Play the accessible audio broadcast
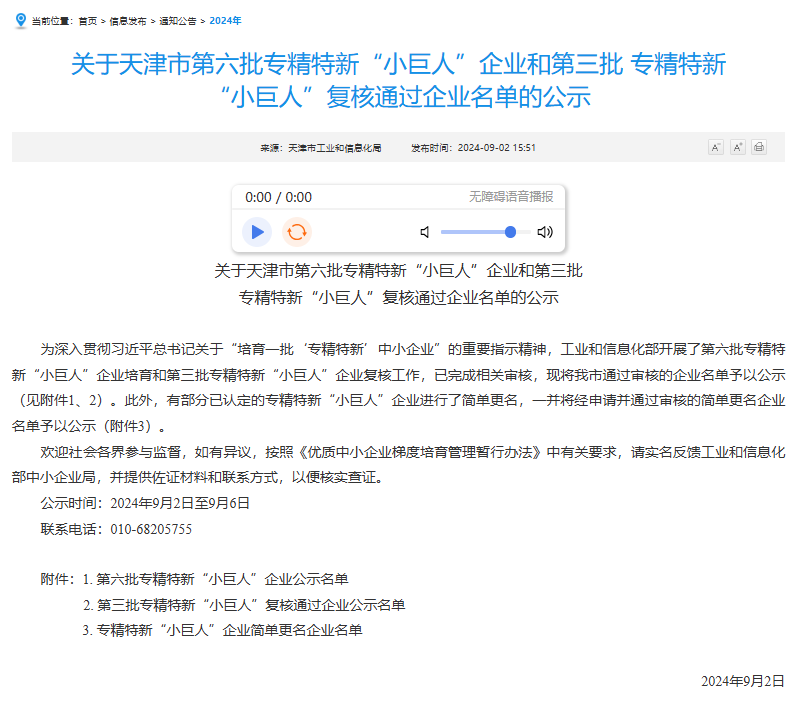The image size is (798, 706). click(x=257, y=232)
